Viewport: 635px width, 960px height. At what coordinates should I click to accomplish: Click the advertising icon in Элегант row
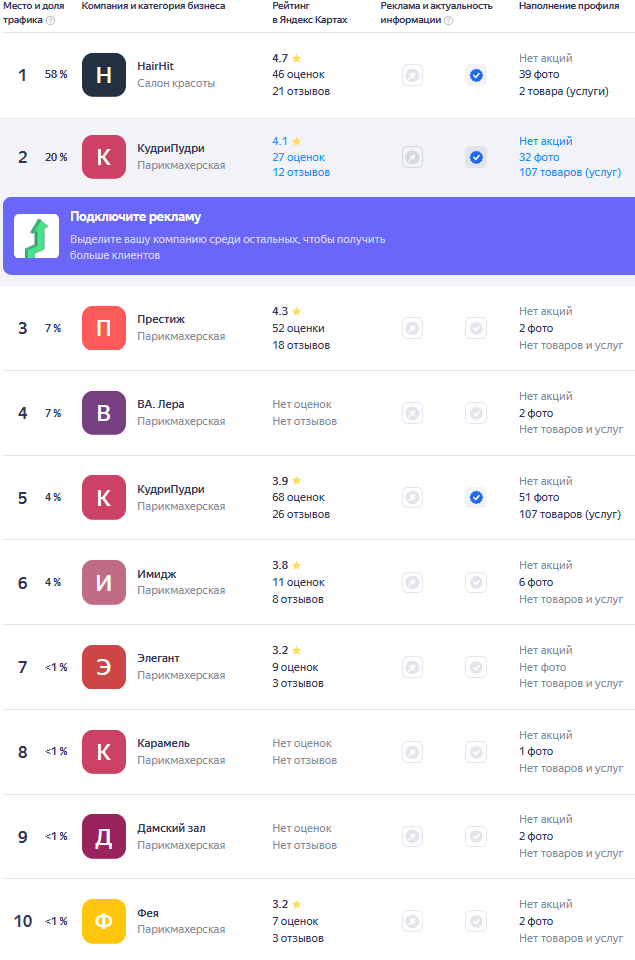413,667
